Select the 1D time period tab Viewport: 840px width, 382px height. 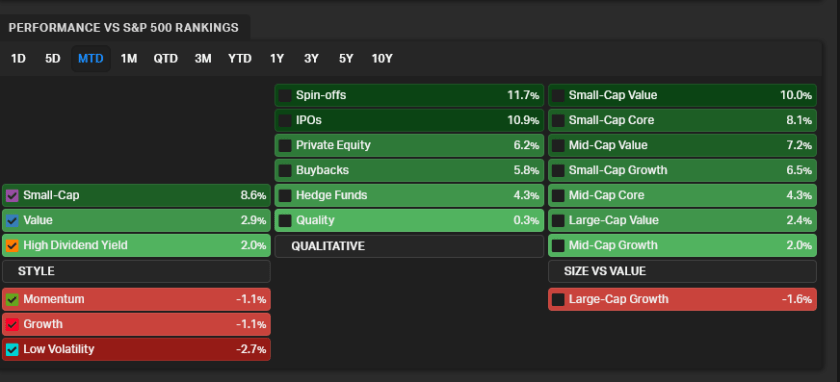click(x=19, y=58)
